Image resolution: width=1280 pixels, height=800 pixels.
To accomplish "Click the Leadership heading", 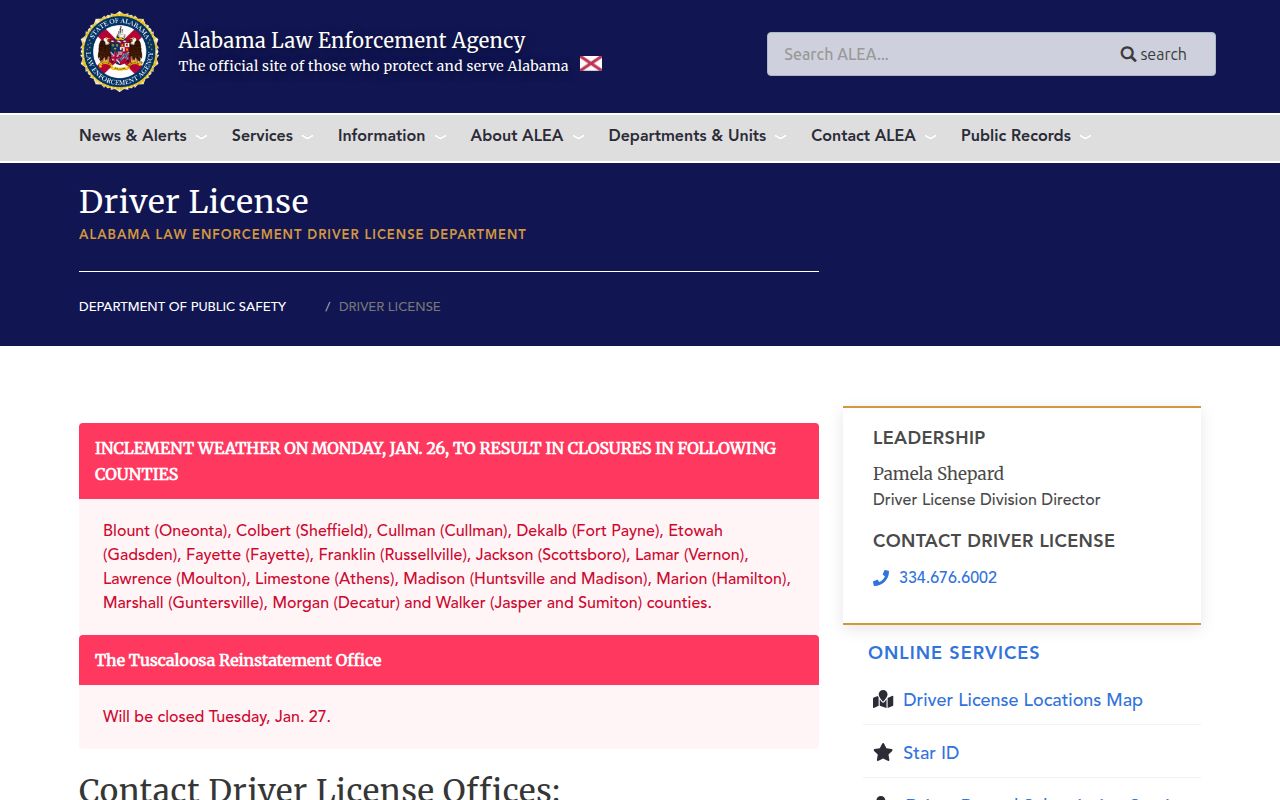I will (929, 438).
